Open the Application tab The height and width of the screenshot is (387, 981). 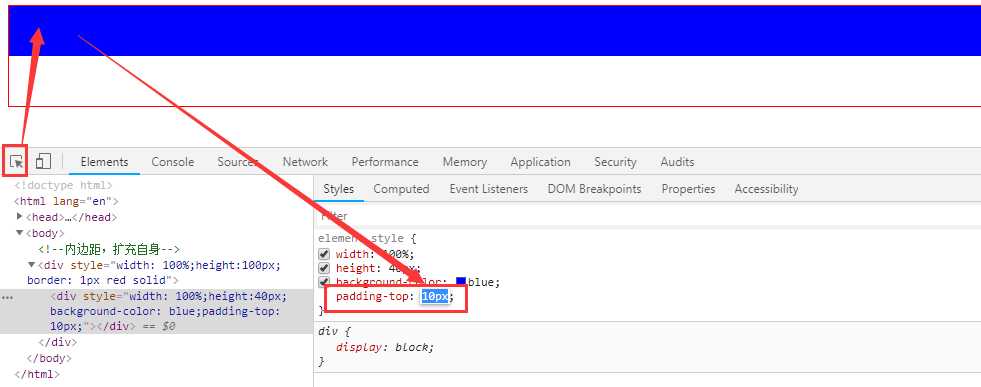click(x=541, y=161)
